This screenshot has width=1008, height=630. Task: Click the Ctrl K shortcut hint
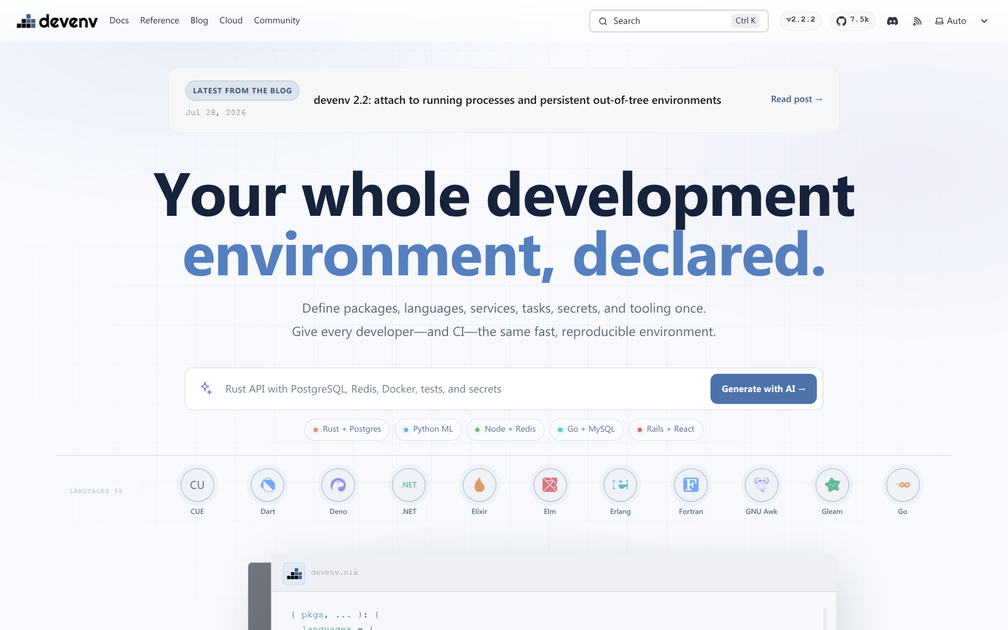click(746, 21)
